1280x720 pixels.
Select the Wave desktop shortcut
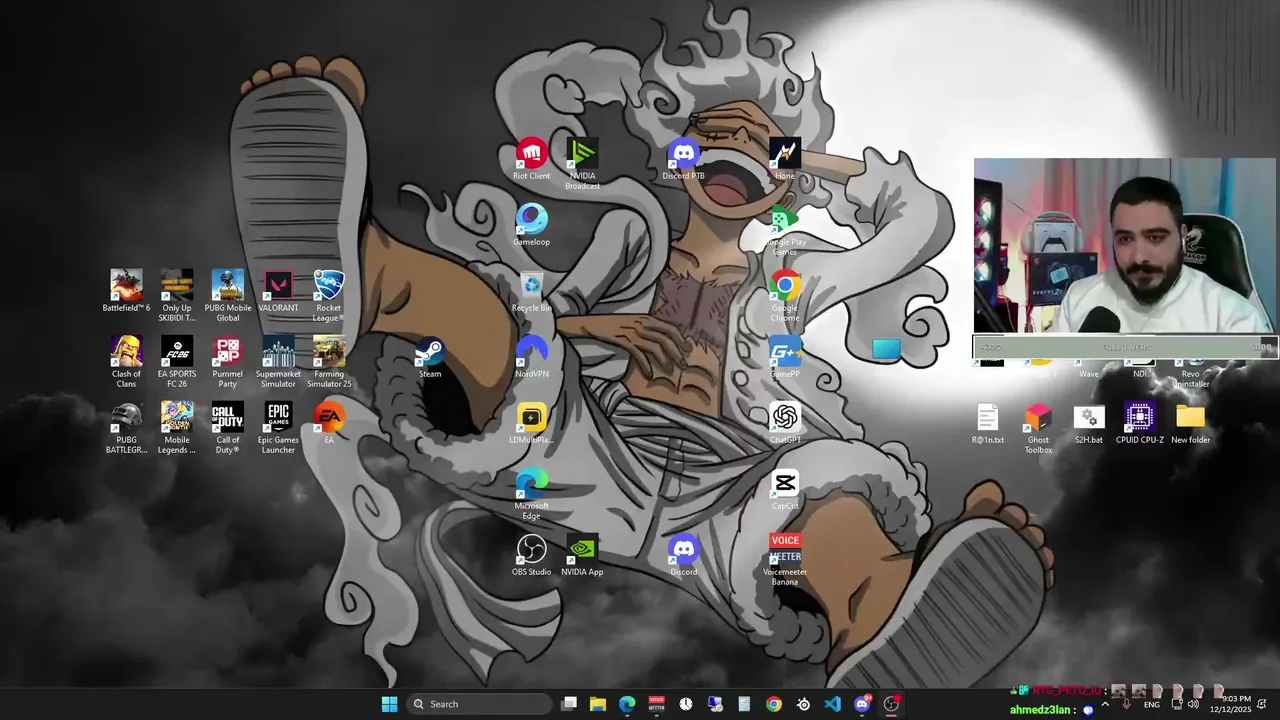tap(1089, 371)
